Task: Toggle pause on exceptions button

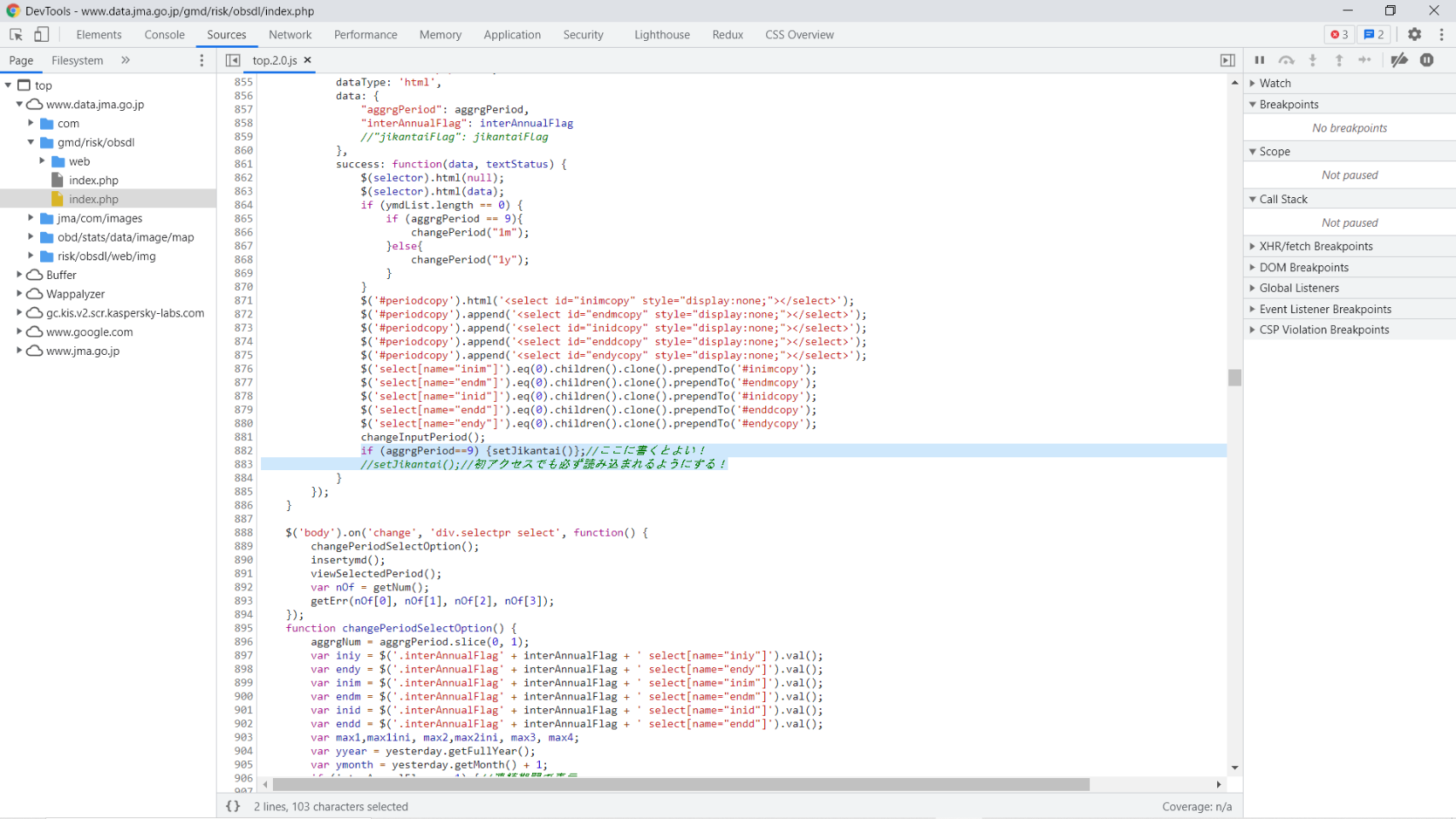Action: (1426, 61)
